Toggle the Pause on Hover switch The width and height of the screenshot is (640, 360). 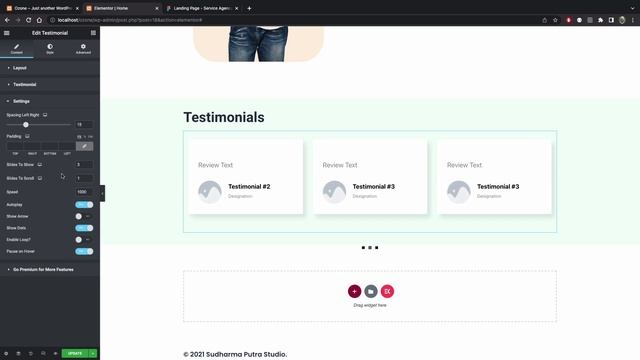pos(84,251)
